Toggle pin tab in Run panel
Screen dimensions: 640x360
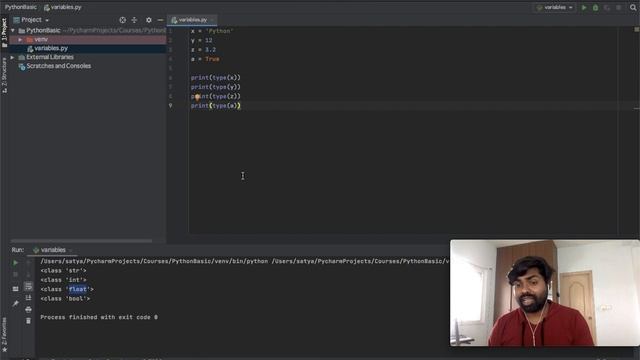[x=16, y=303]
